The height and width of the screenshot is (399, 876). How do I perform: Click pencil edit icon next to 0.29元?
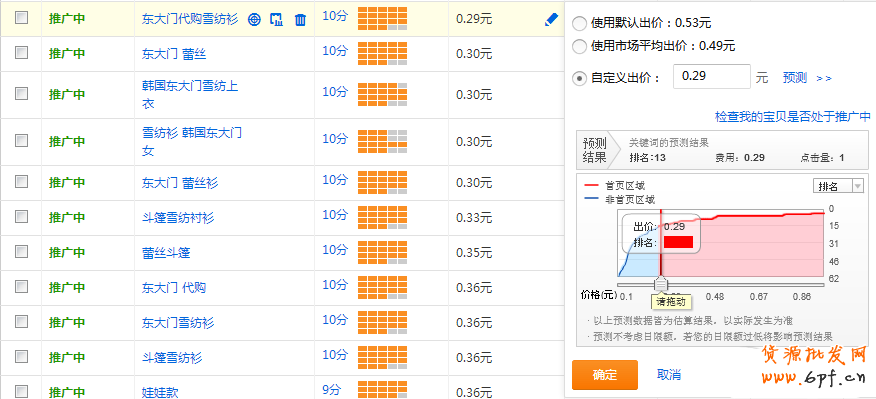551,20
